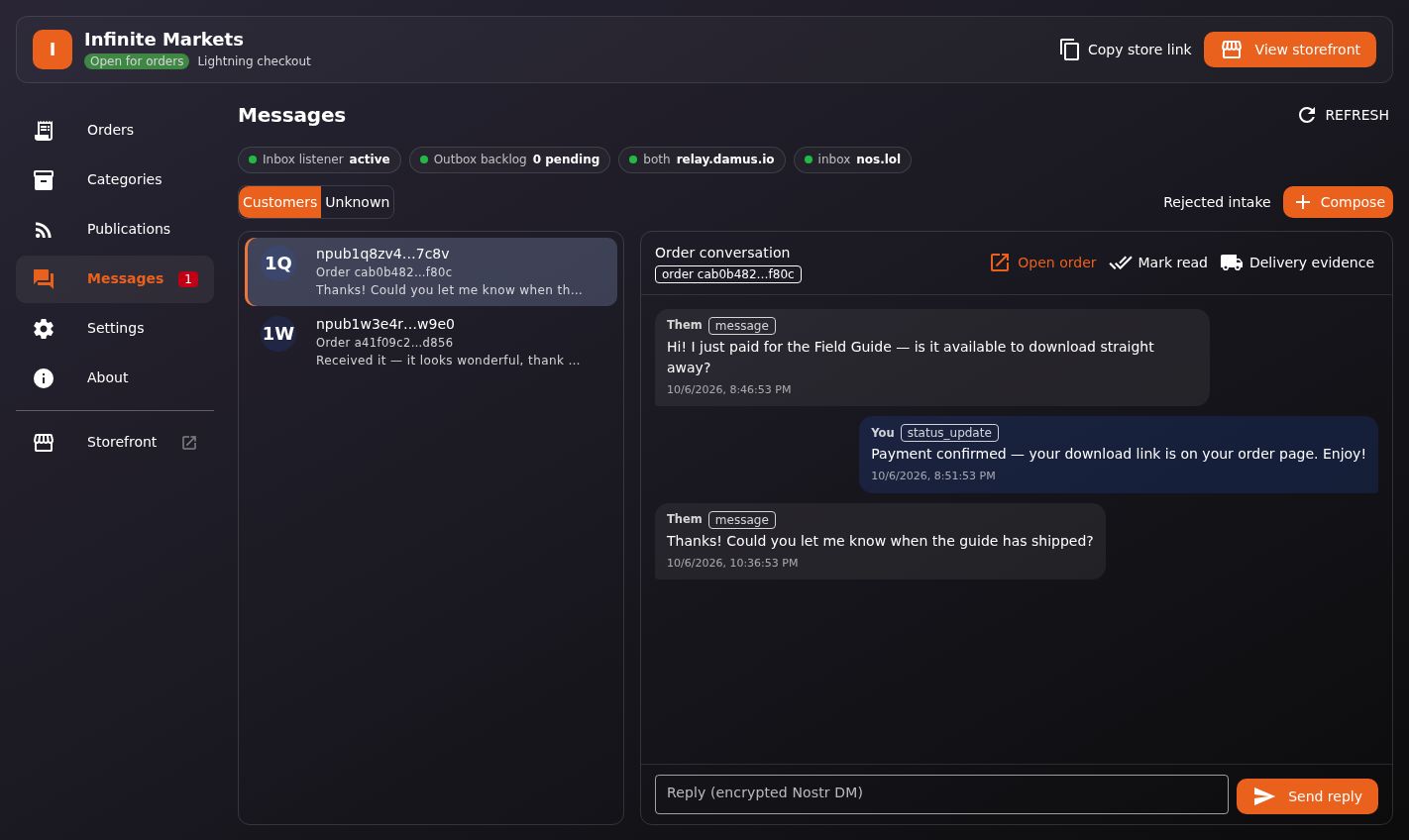The height and width of the screenshot is (840, 1409).
Task: Click the Inbox listener active status chip
Action: pyautogui.click(x=319, y=159)
